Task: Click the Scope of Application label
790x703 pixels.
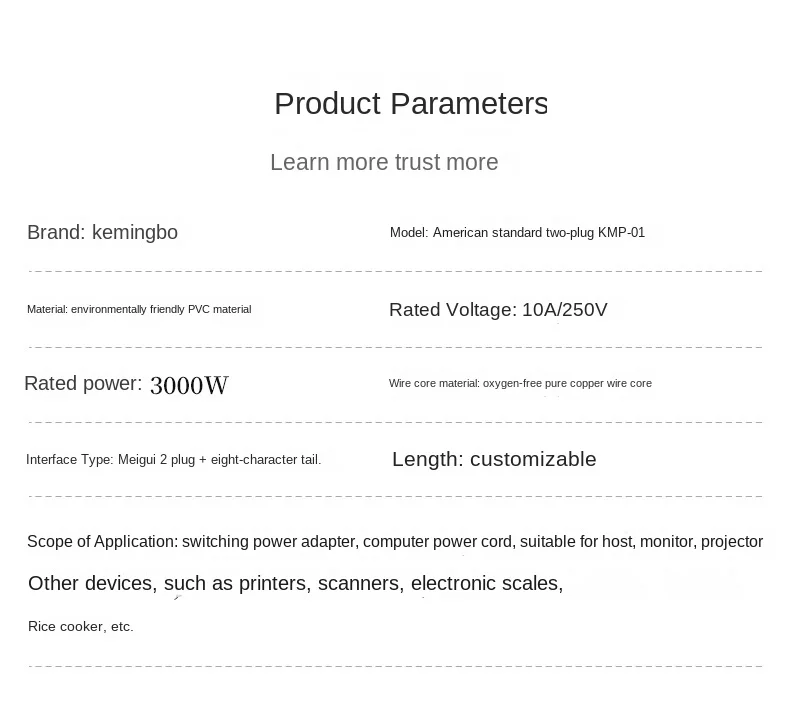Action: (x=102, y=542)
